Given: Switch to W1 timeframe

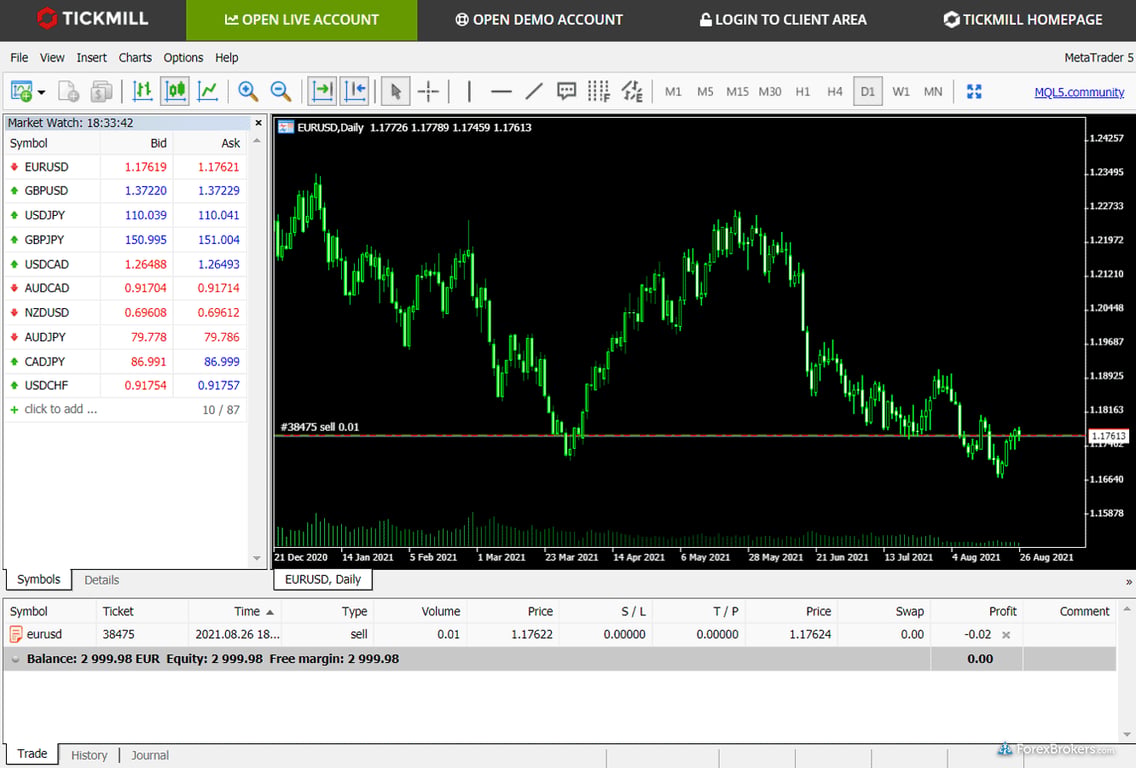Looking at the screenshot, I should pos(901,91).
